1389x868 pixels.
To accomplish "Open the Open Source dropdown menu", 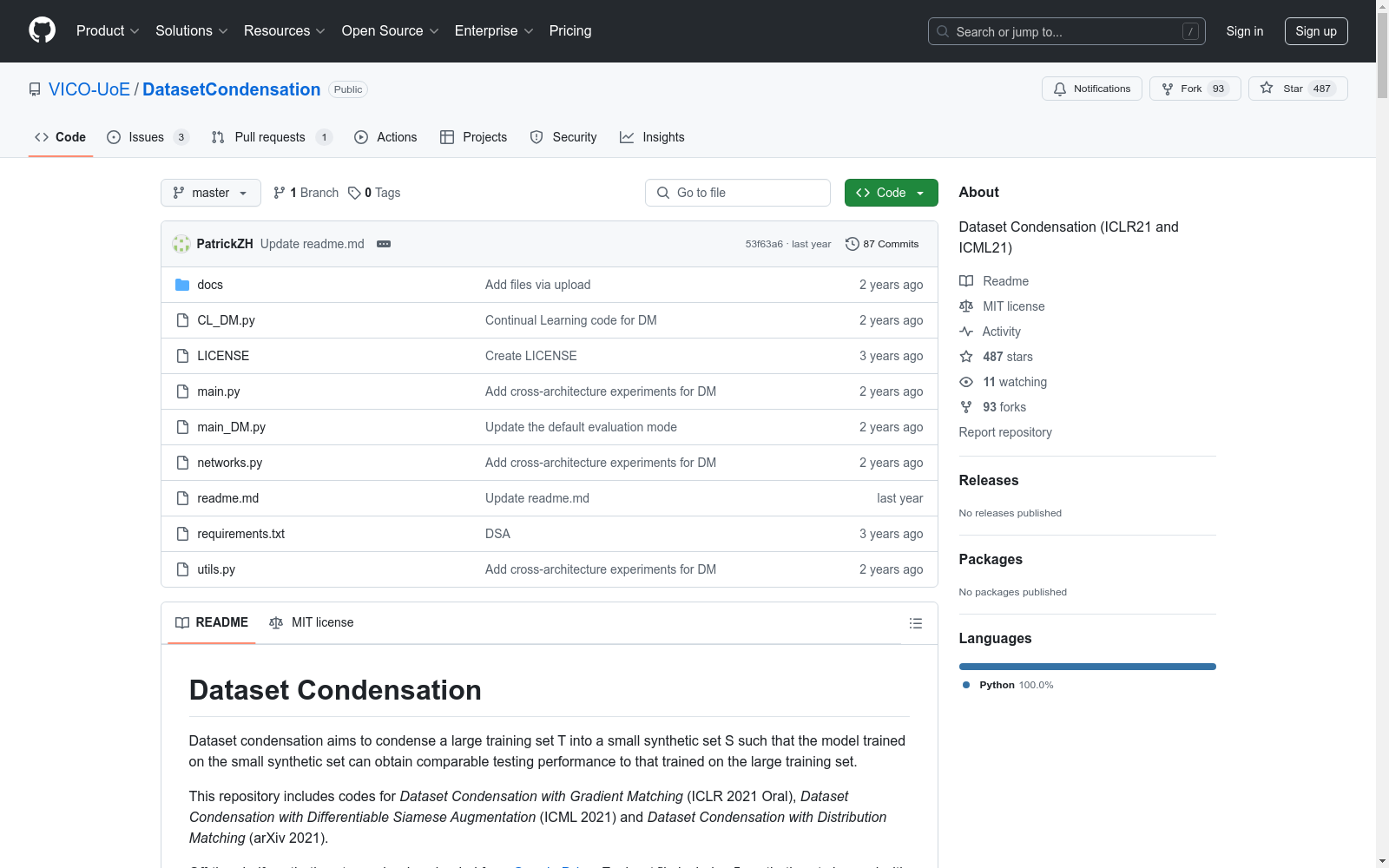I will pyautogui.click(x=391, y=31).
